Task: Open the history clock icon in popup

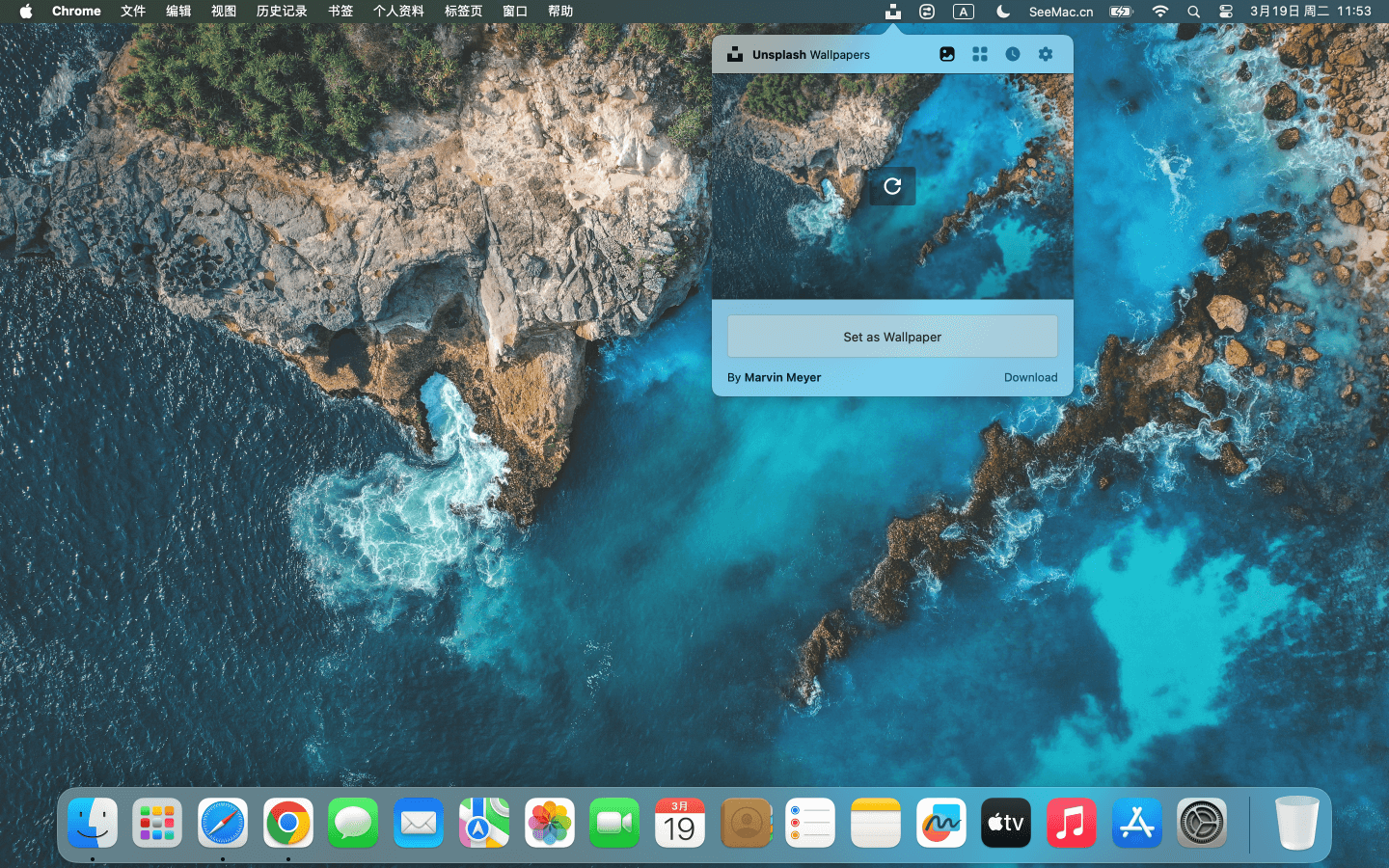Action: pos(1013,54)
